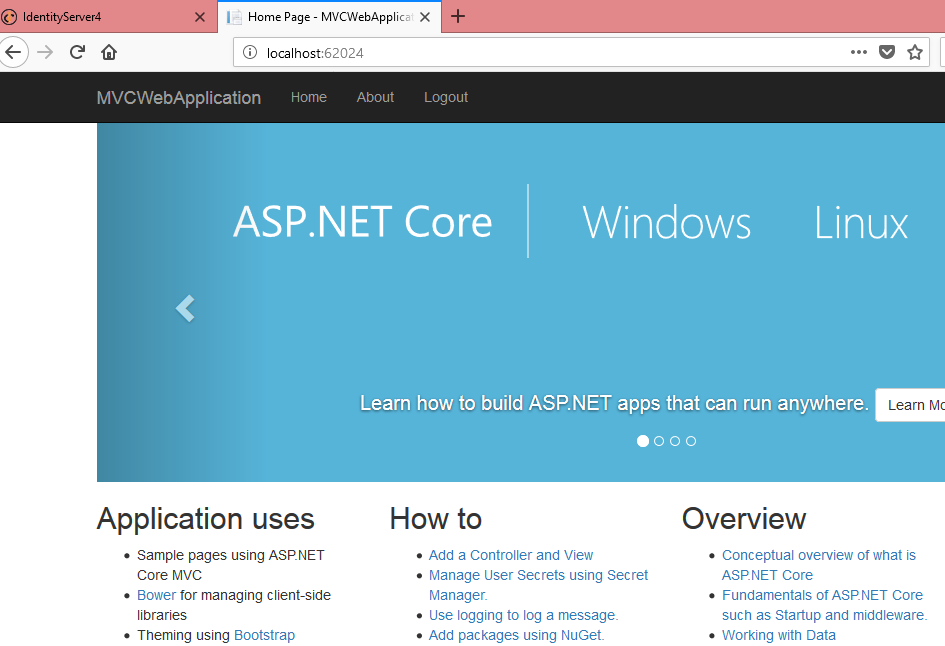Click Logout in the navbar
Screen dimensions: 945x646
446,97
